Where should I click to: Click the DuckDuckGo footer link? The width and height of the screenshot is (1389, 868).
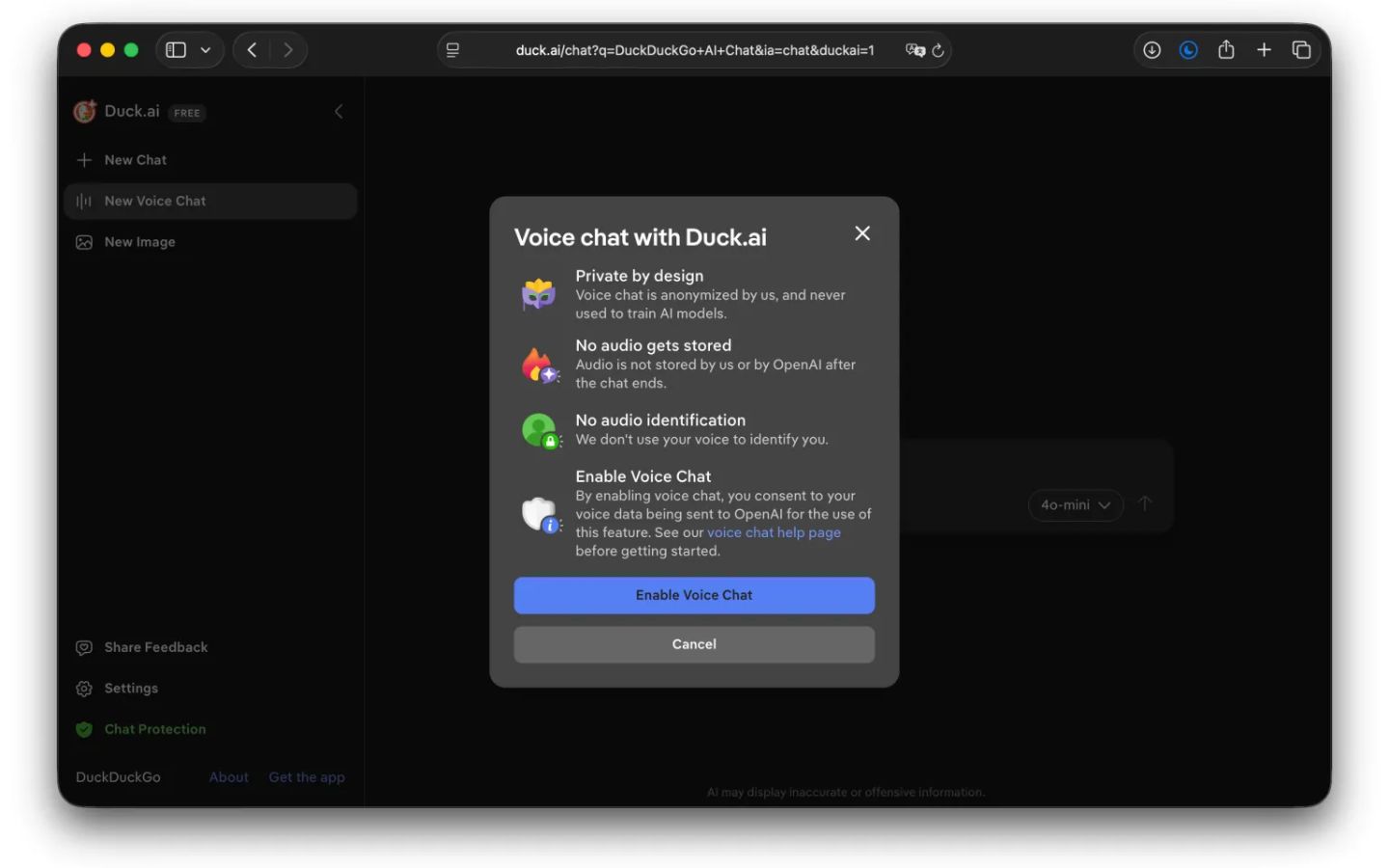click(x=119, y=777)
